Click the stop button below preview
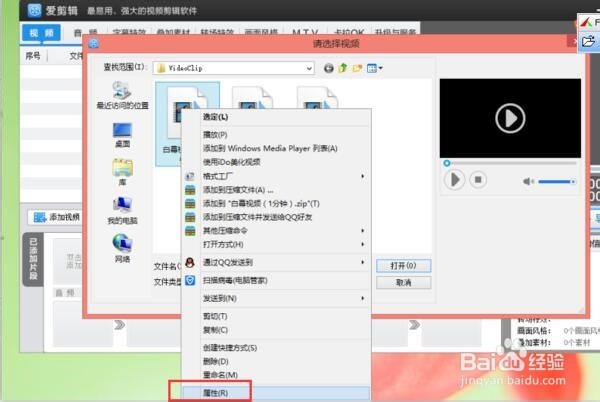This screenshot has width=600, height=402. pyautogui.click(x=478, y=180)
